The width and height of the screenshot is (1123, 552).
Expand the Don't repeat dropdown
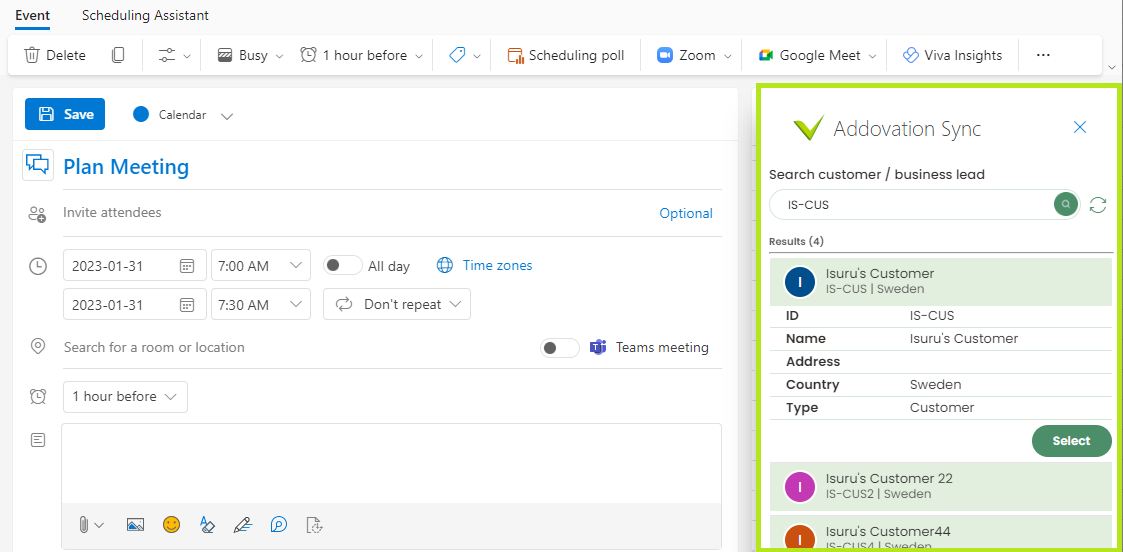coord(397,304)
